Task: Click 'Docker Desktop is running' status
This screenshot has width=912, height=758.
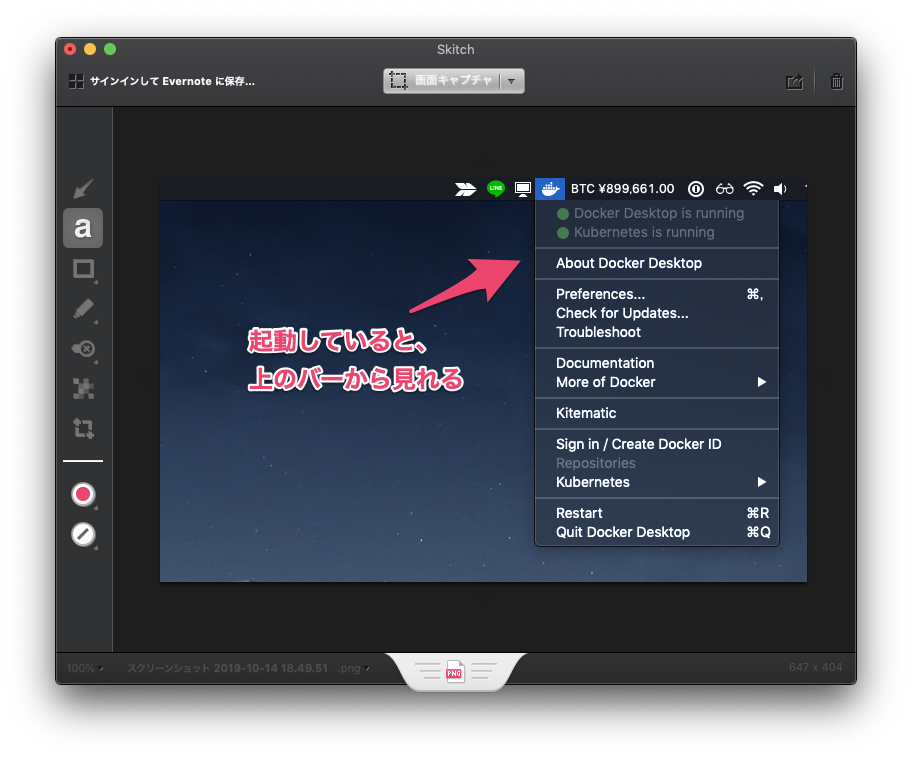Action: tap(657, 213)
